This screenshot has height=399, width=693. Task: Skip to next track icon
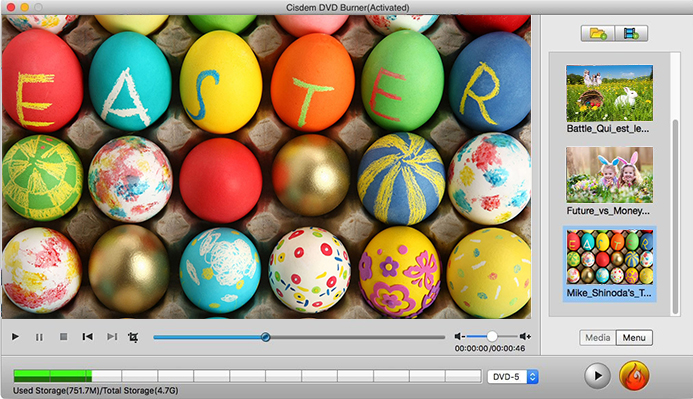(x=112, y=337)
